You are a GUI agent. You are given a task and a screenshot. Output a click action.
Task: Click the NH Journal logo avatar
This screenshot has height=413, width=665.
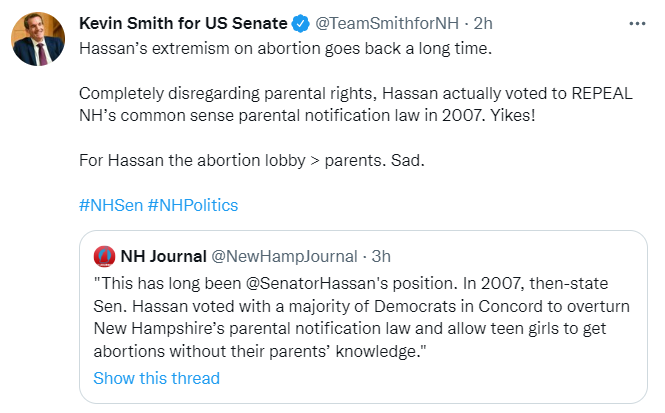pyautogui.click(x=104, y=254)
